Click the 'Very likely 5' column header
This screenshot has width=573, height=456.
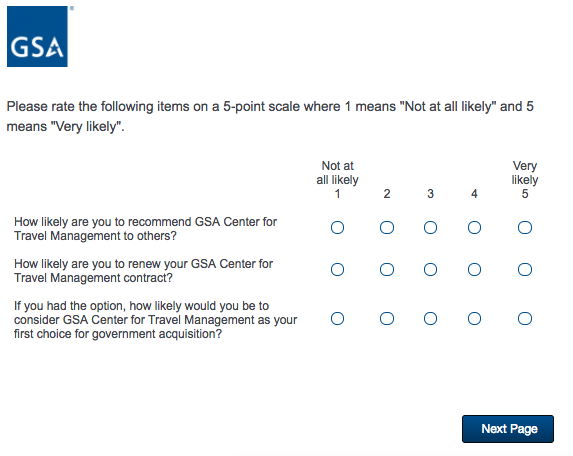click(x=525, y=179)
